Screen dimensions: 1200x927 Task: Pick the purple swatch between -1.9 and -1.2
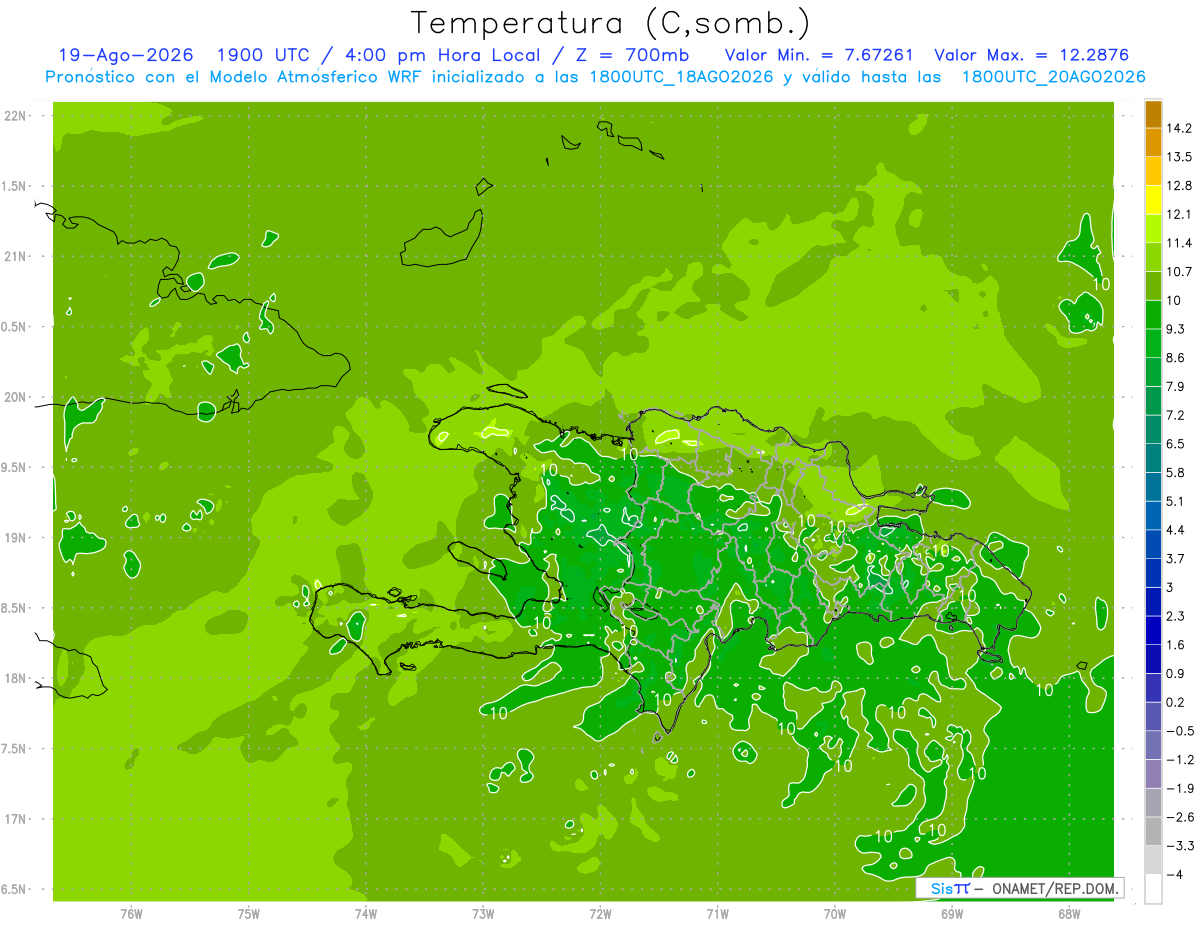[x=1153, y=773]
